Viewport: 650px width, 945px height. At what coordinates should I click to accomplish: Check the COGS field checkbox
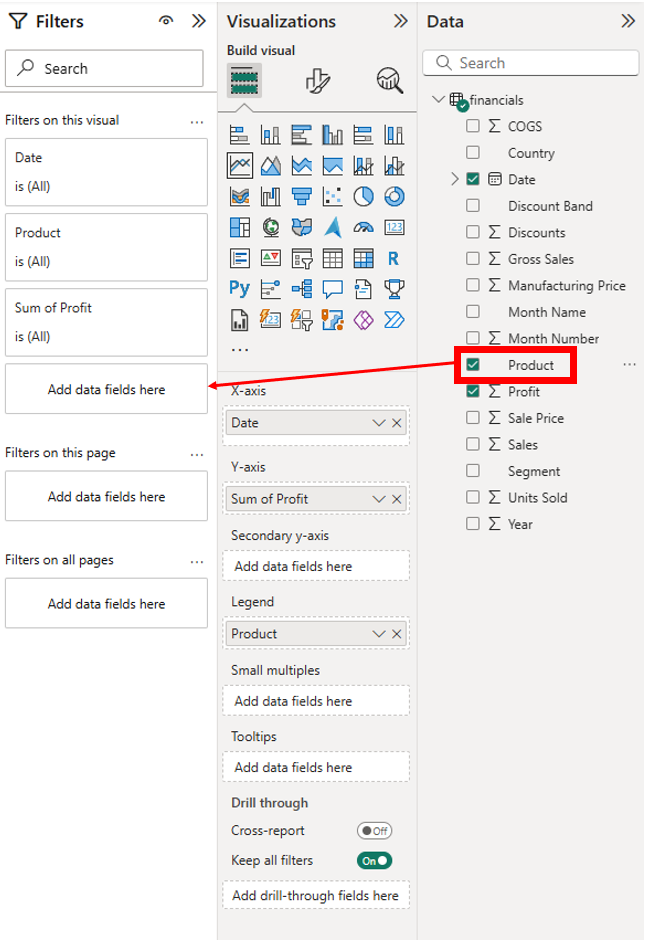point(473,125)
